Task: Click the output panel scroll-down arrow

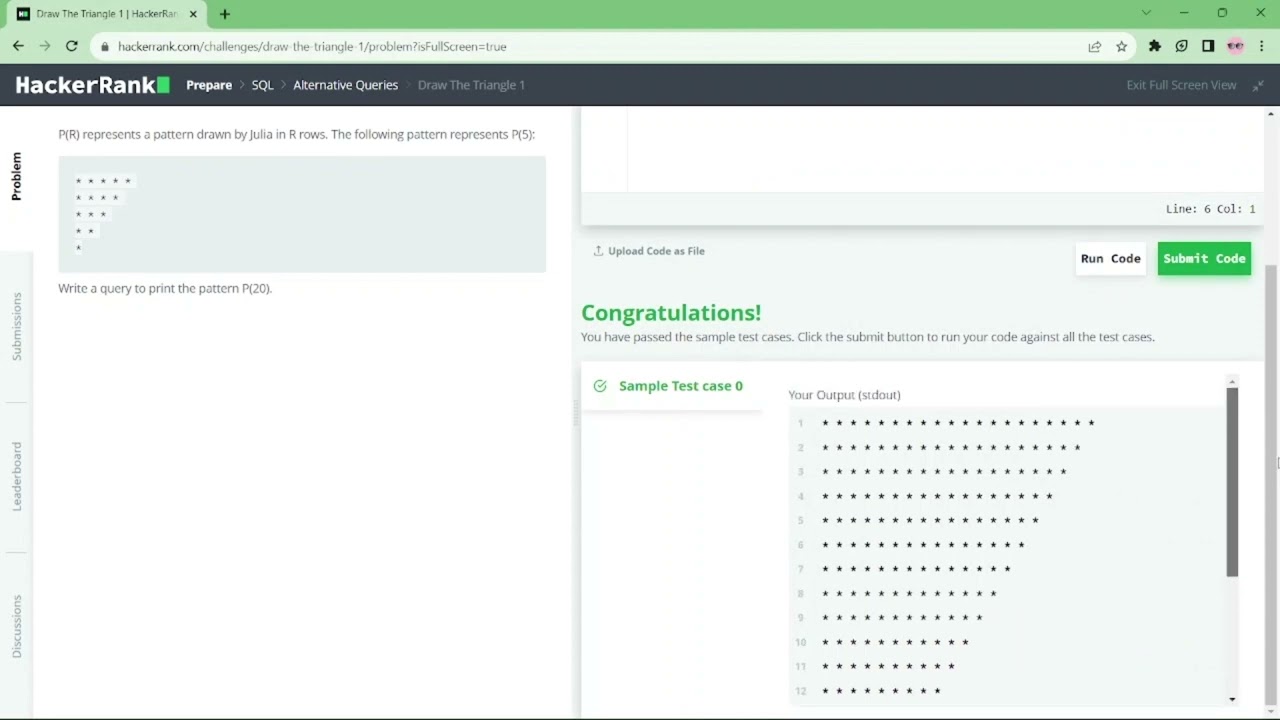Action: 1232,699
